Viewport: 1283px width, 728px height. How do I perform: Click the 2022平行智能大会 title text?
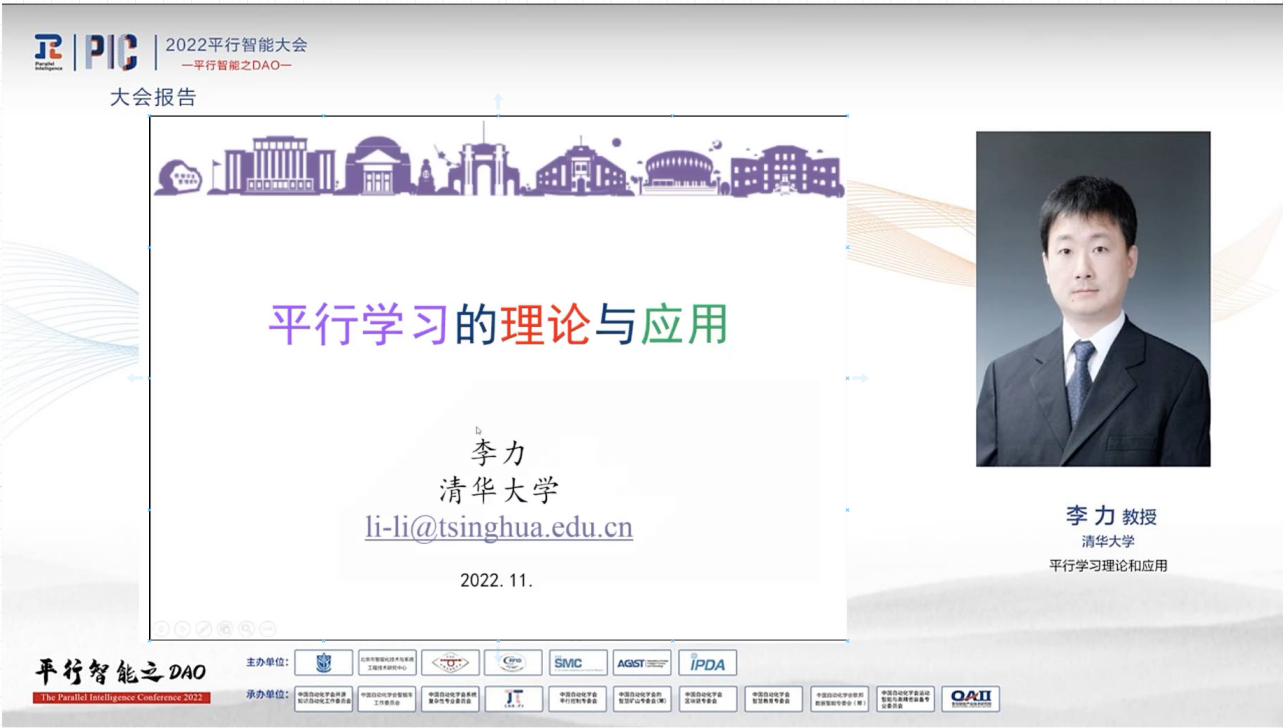pyautogui.click(x=236, y=45)
